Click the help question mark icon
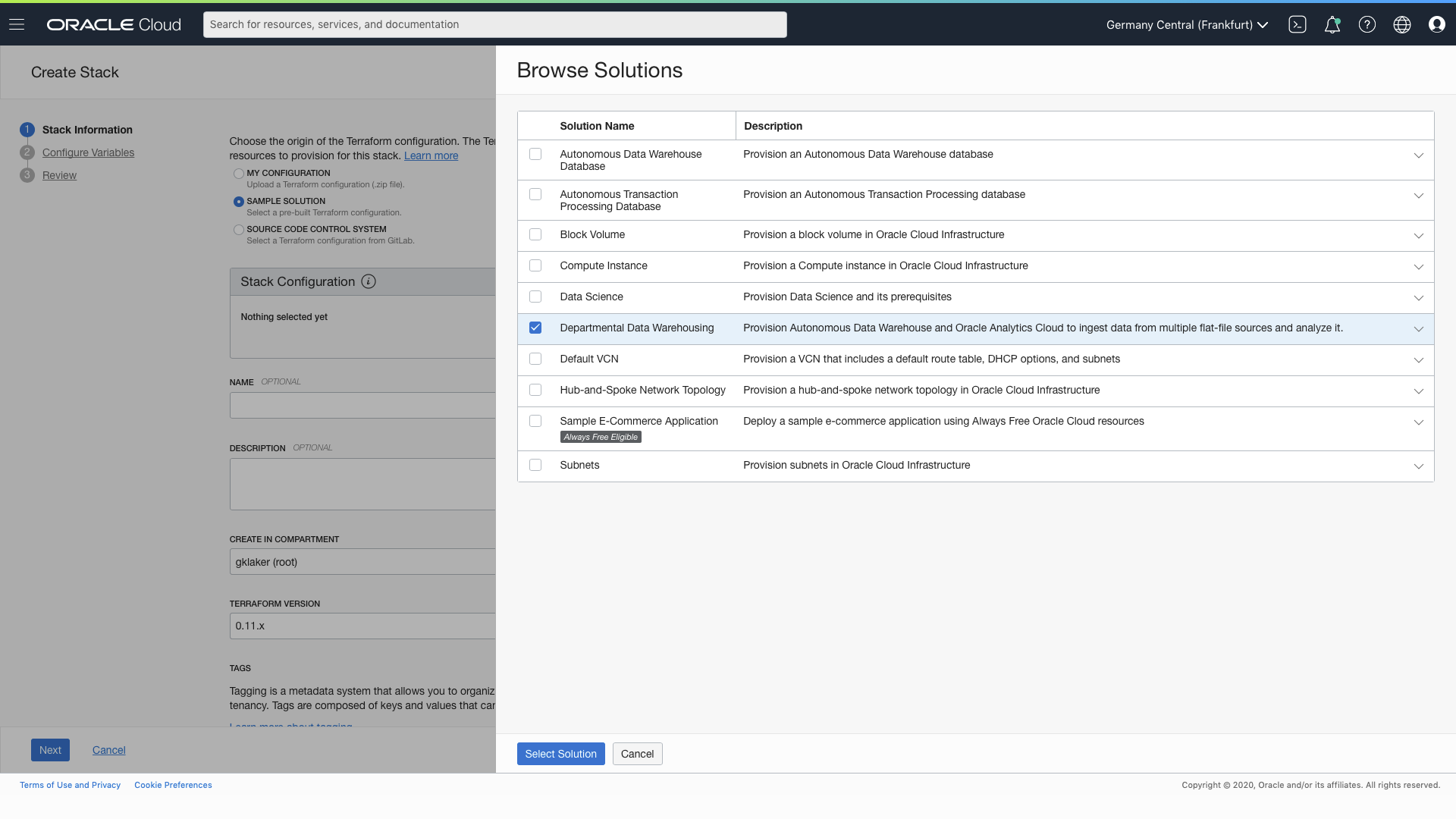The width and height of the screenshot is (1456, 819). point(1367,24)
